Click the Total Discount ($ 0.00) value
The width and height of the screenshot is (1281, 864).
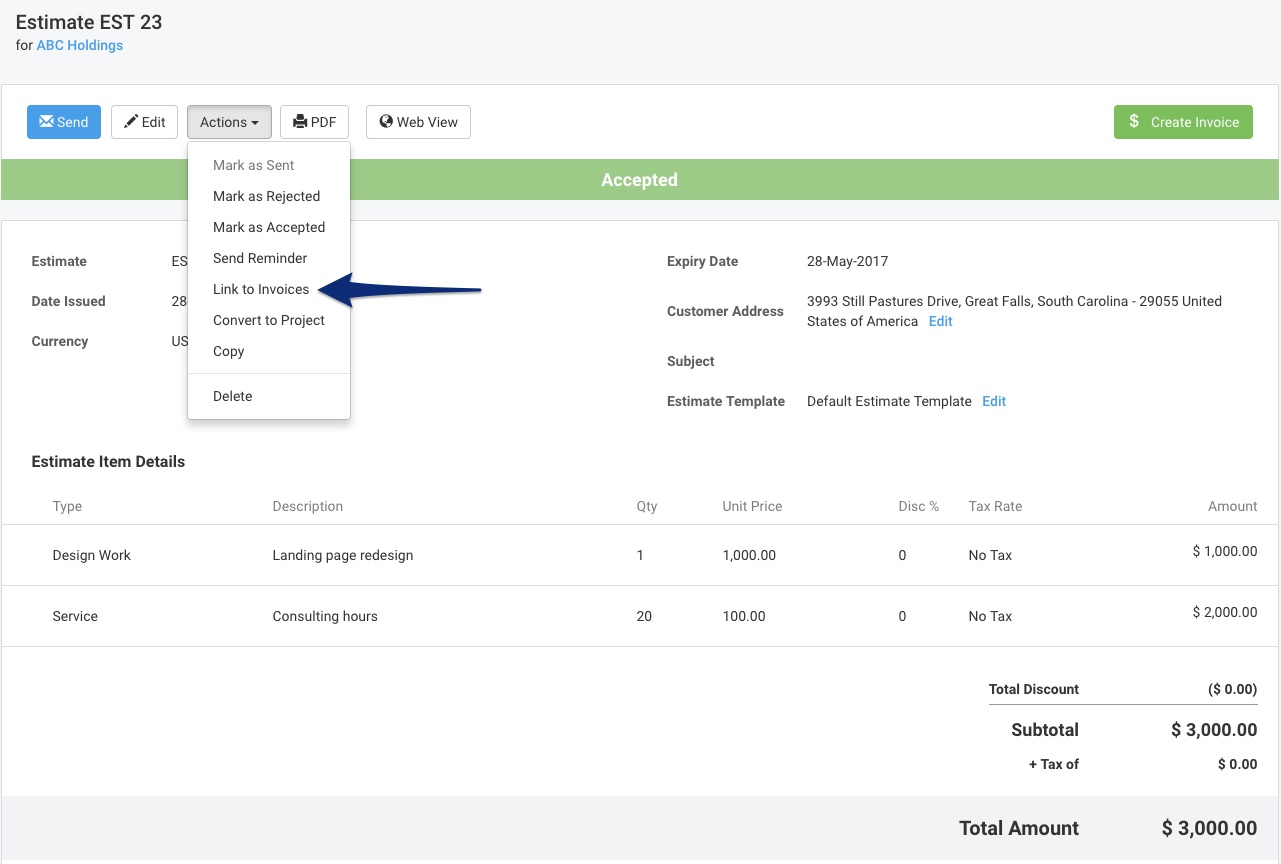tap(1233, 689)
